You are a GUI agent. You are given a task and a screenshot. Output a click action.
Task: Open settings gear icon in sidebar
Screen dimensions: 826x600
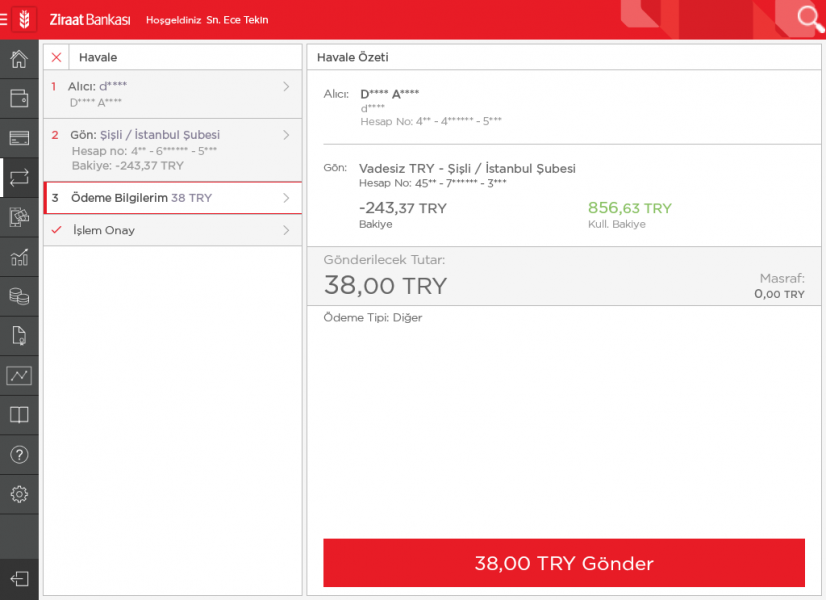(x=19, y=494)
